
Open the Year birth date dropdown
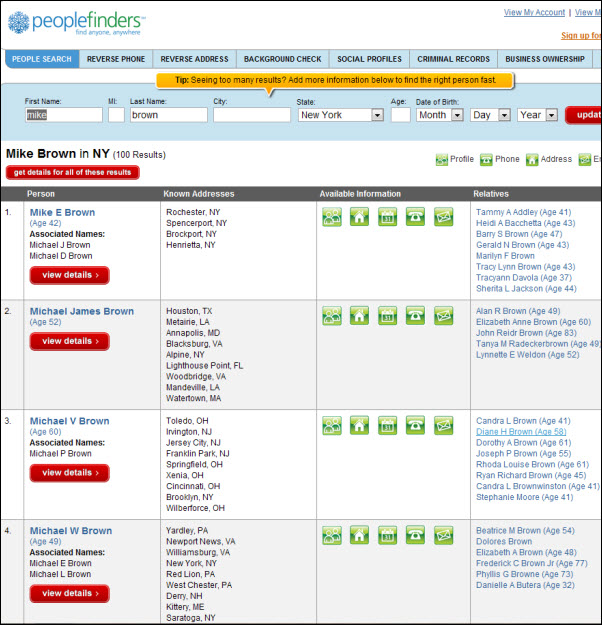click(x=537, y=115)
